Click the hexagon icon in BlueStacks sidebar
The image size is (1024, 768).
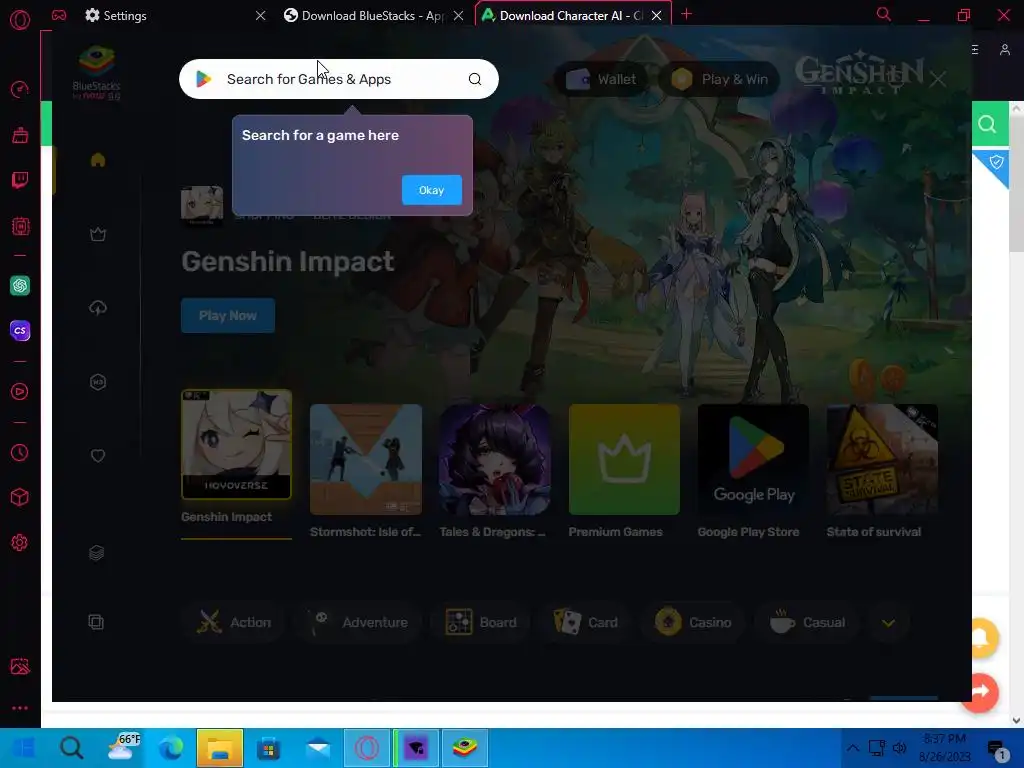pos(98,382)
